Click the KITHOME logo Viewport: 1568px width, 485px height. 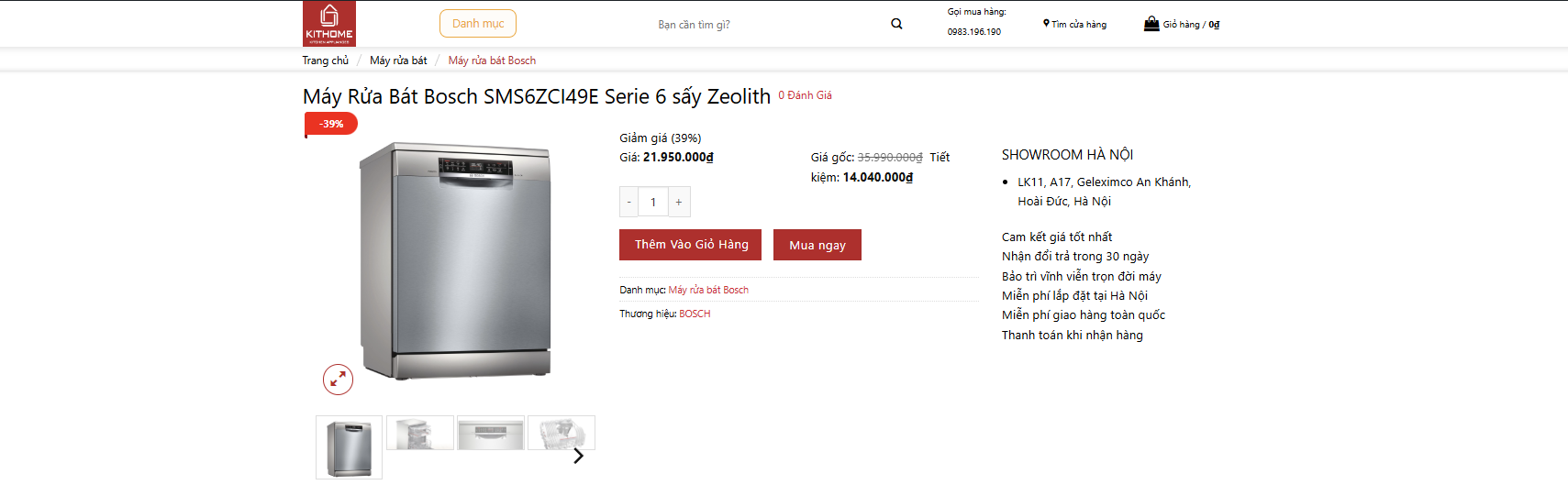point(329,24)
